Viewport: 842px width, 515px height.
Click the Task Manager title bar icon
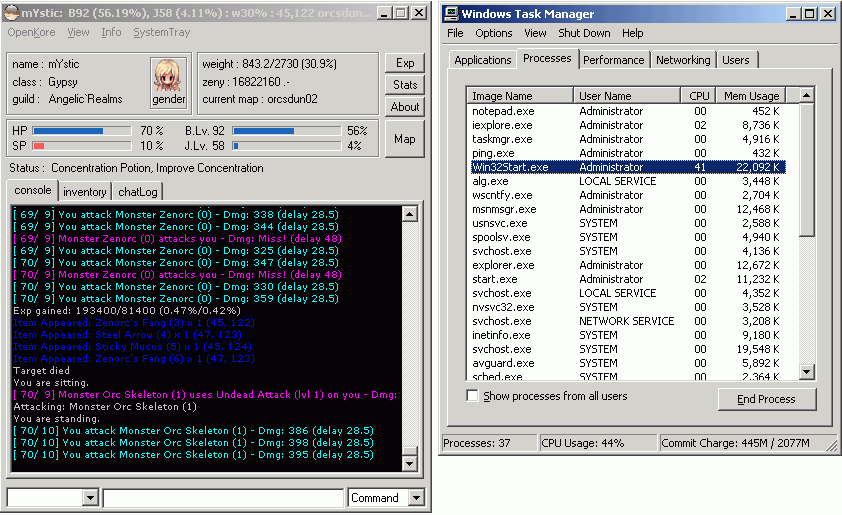[x=452, y=13]
